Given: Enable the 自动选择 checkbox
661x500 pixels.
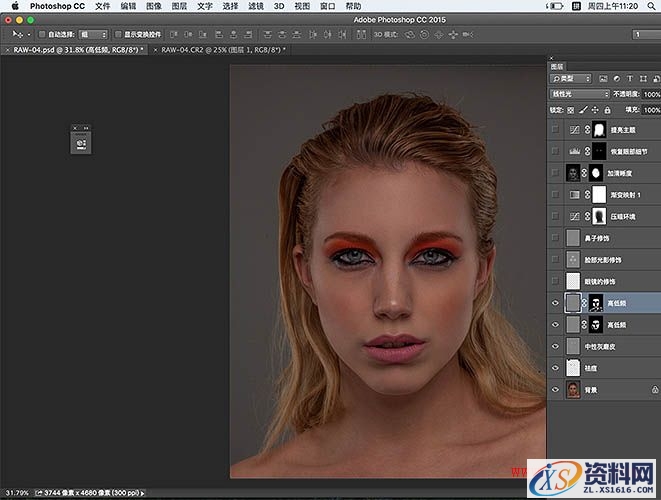Looking at the screenshot, I should click(42, 34).
